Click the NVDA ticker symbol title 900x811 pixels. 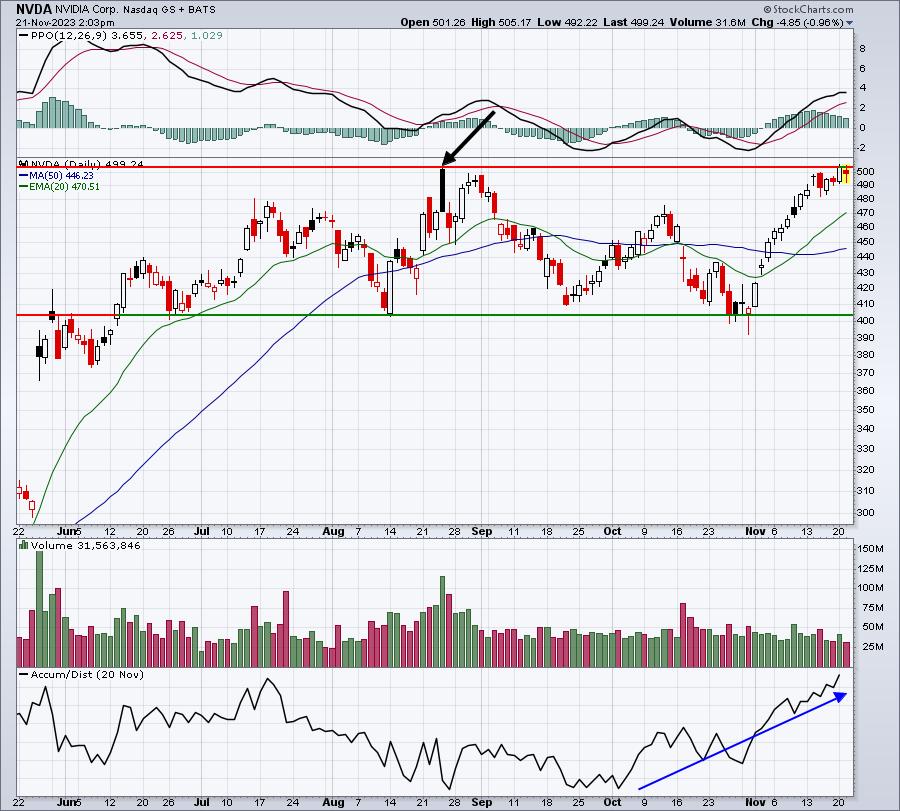[34, 9]
